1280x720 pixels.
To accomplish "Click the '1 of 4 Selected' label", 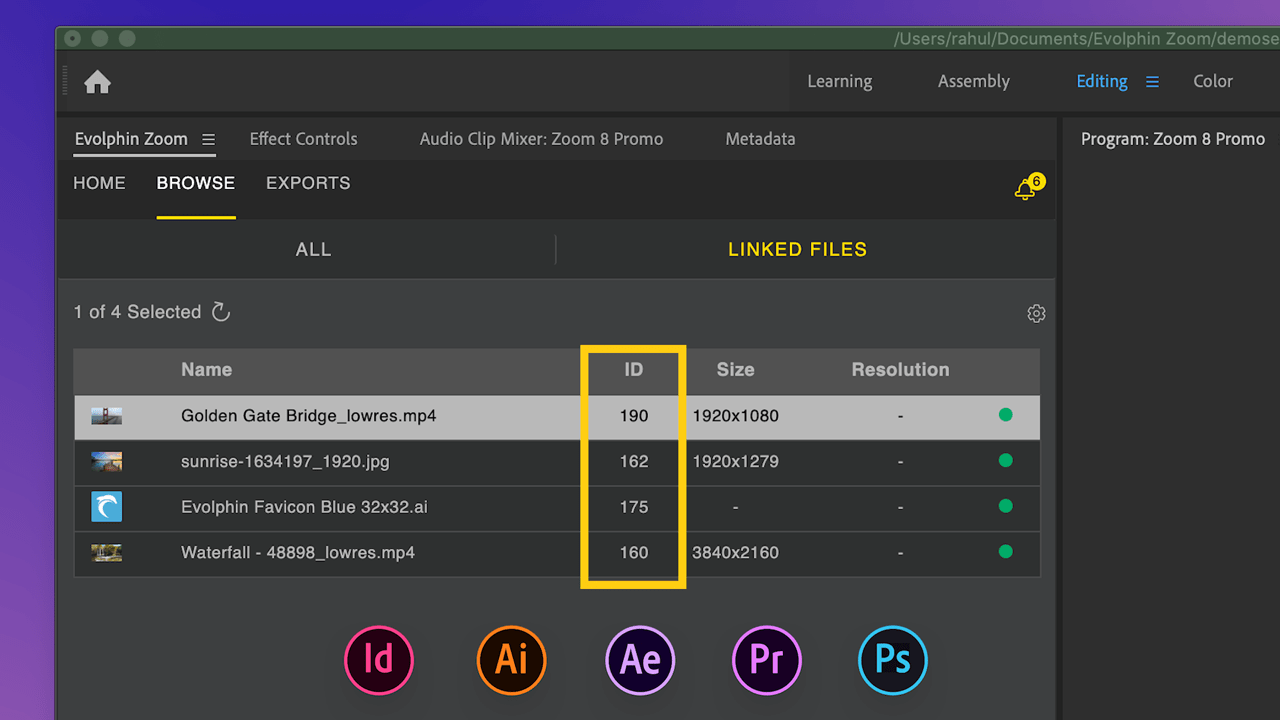I will point(137,312).
